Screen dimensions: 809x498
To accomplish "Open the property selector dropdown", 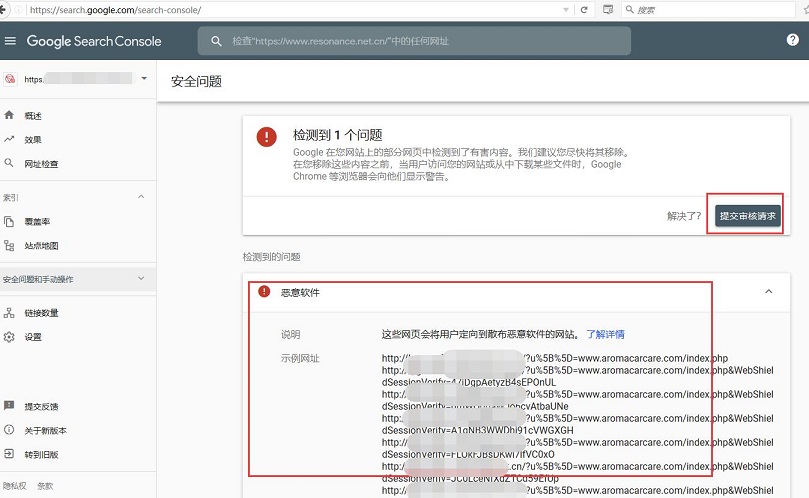I will [144, 78].
